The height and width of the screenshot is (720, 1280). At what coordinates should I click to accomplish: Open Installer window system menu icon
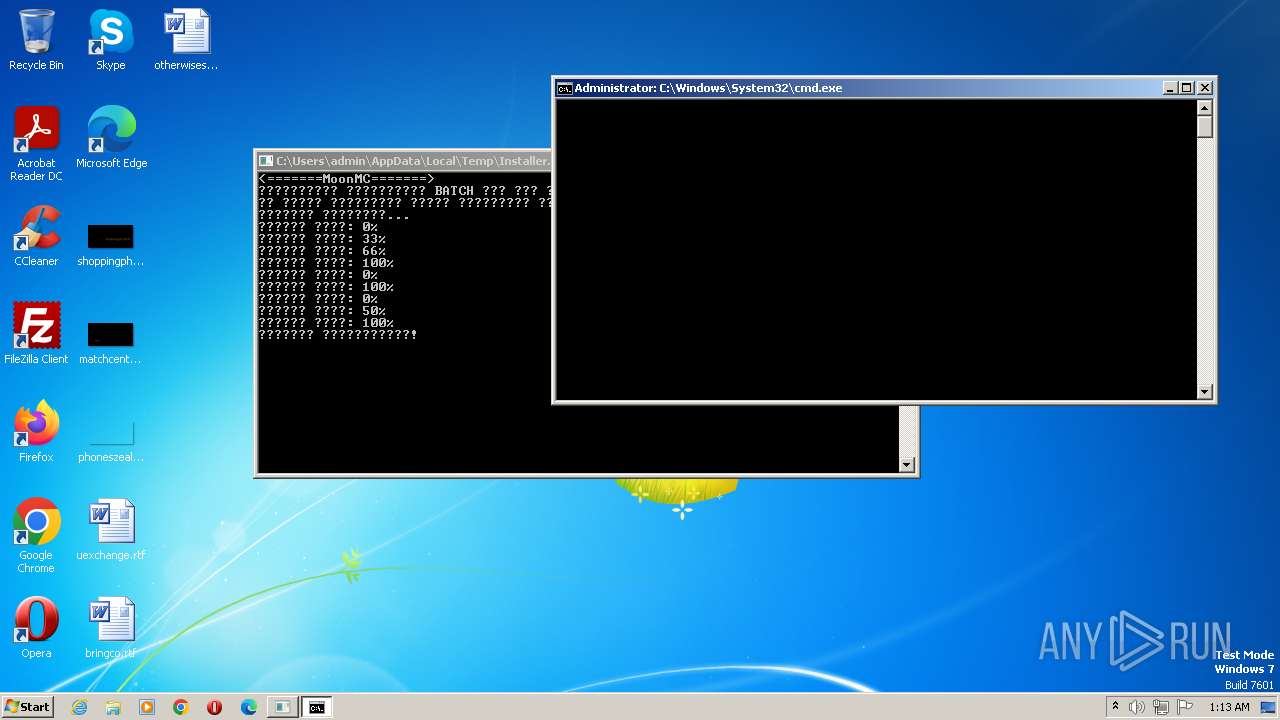pyautogui.click(x=266, y=161)
